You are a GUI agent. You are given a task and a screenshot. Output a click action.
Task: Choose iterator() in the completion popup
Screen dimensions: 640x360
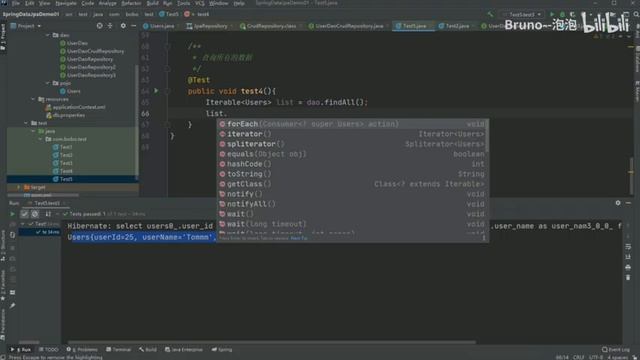point(353,134)
